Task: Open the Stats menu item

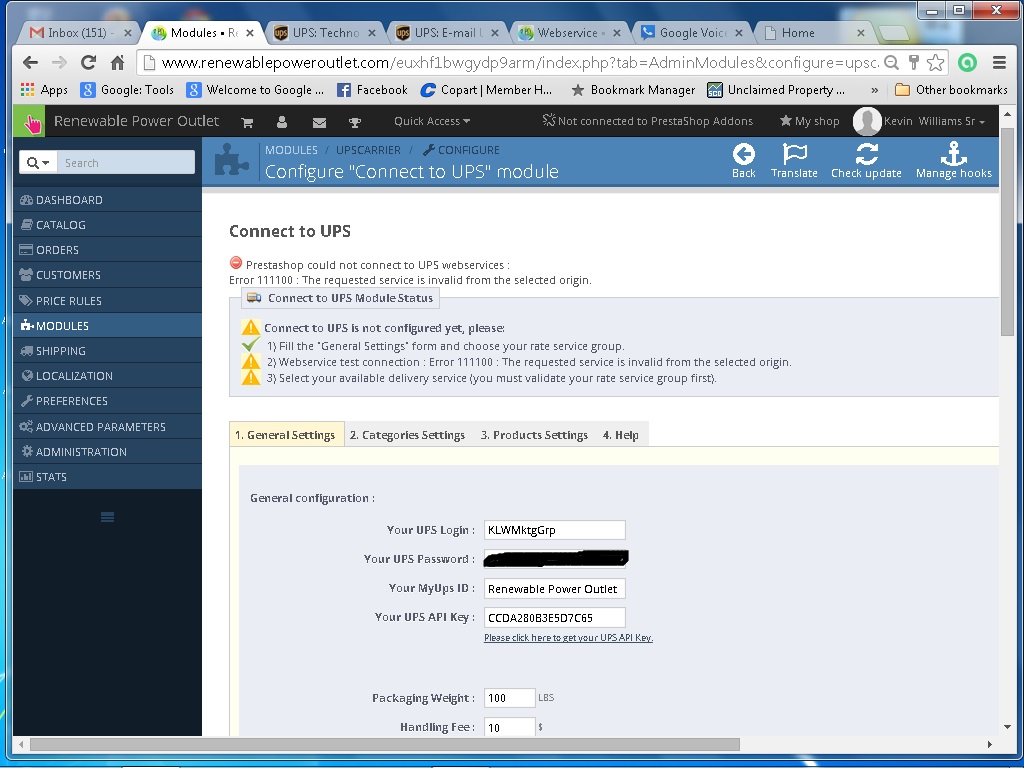Action: click(x=107, y=477)
